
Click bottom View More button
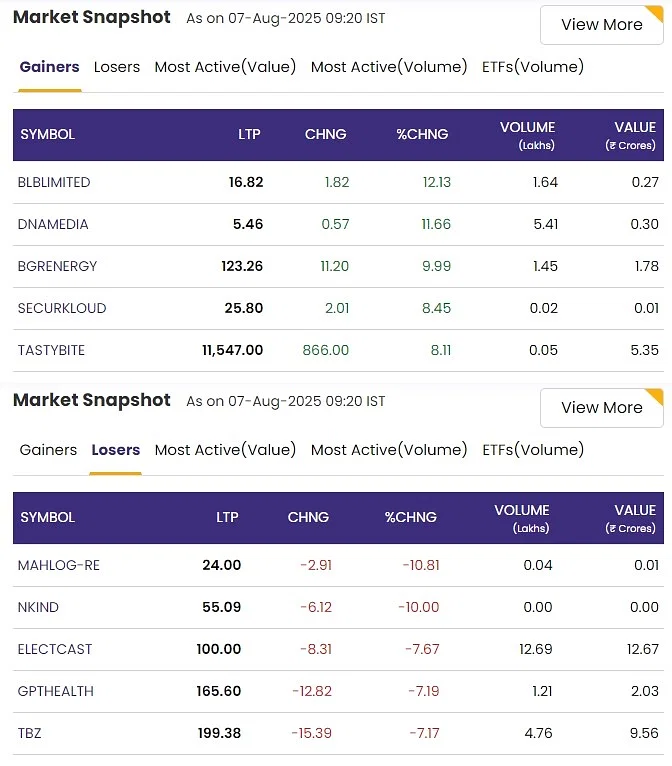601,408
